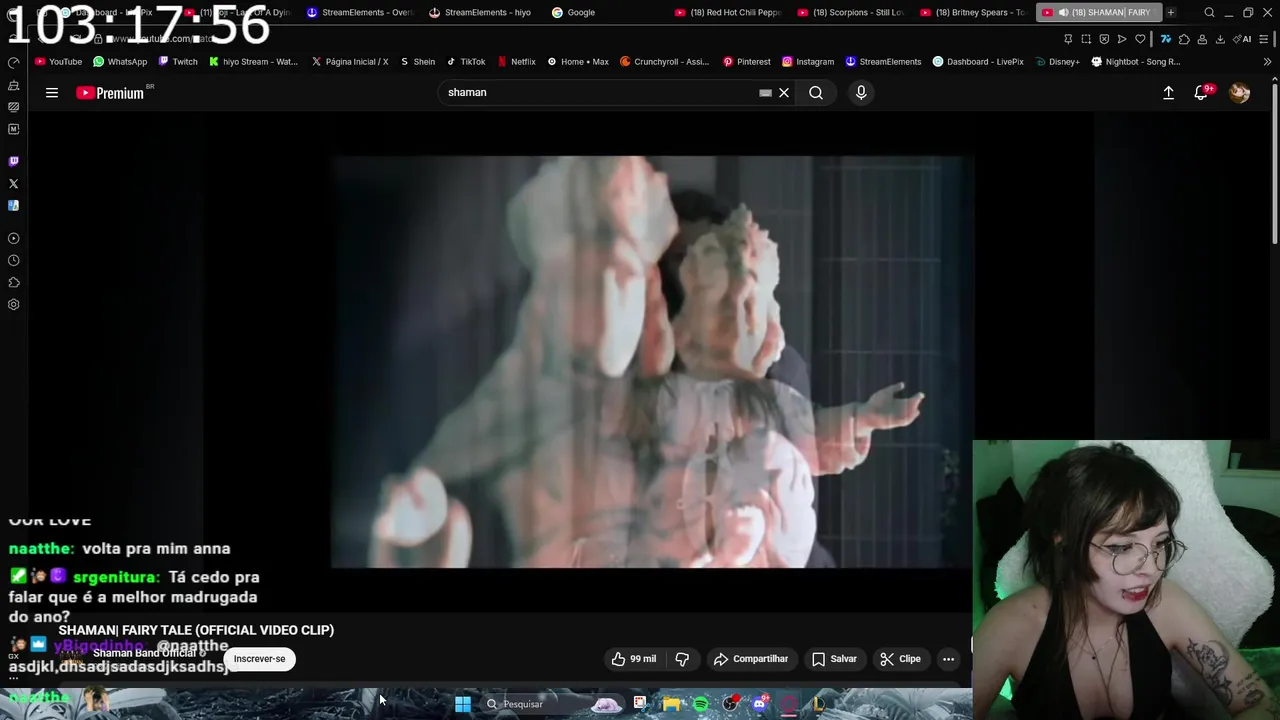This screenshot has height=720, width=1280.
Task: Open Discord from the taskbar
Action: click(759, 704)
